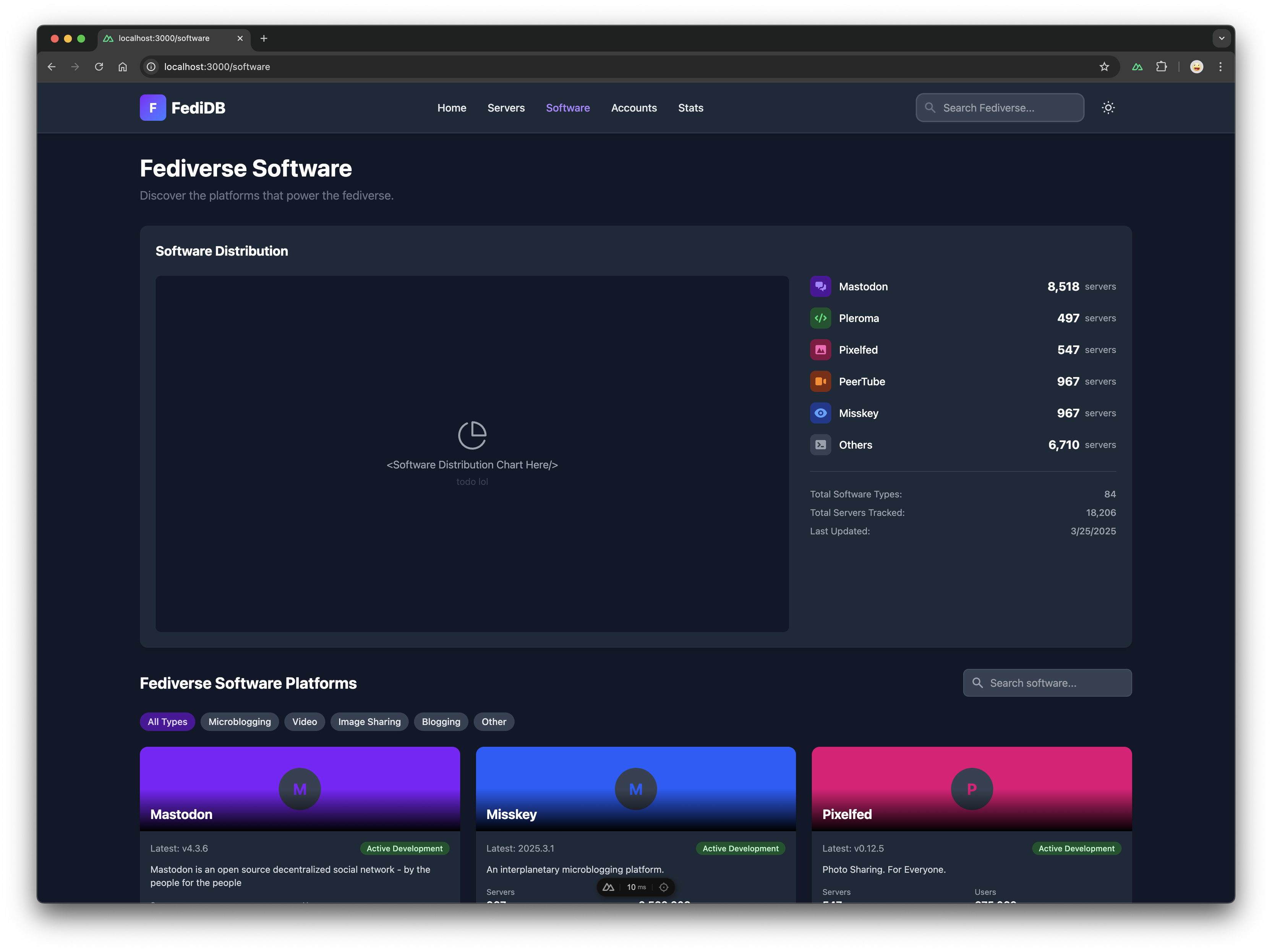This screenshot has height=952, width=1272.
Task: Click the Pixelfed card P avatar circle
Action: click(x=971, y=789)
